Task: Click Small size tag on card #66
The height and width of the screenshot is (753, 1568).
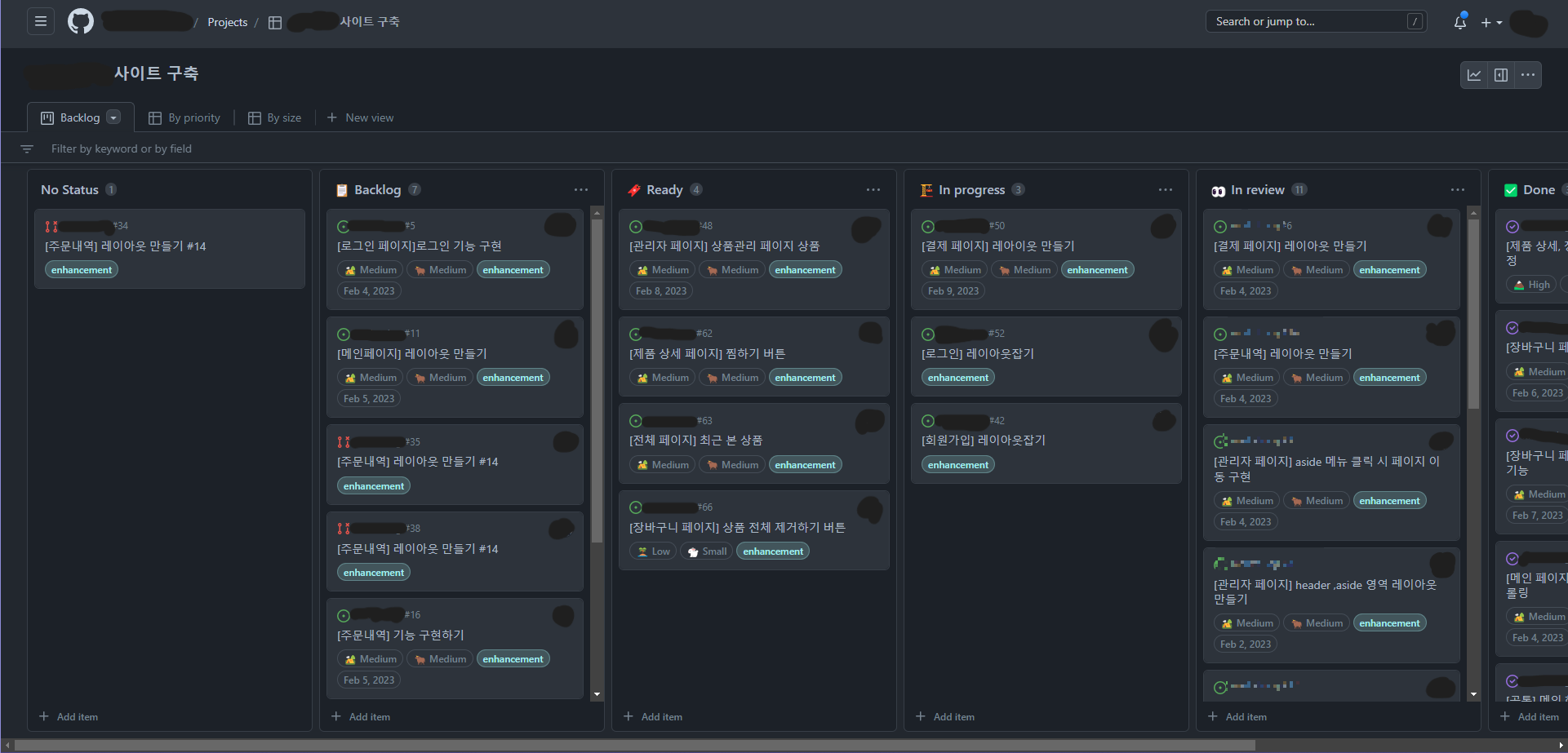Action: click(706, 551)
